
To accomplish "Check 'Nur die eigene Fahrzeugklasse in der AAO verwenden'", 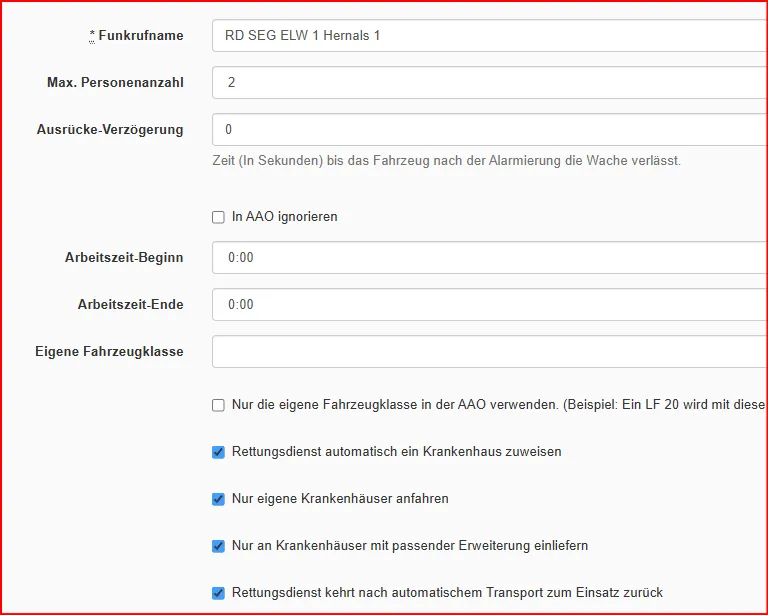I will 218,405.
